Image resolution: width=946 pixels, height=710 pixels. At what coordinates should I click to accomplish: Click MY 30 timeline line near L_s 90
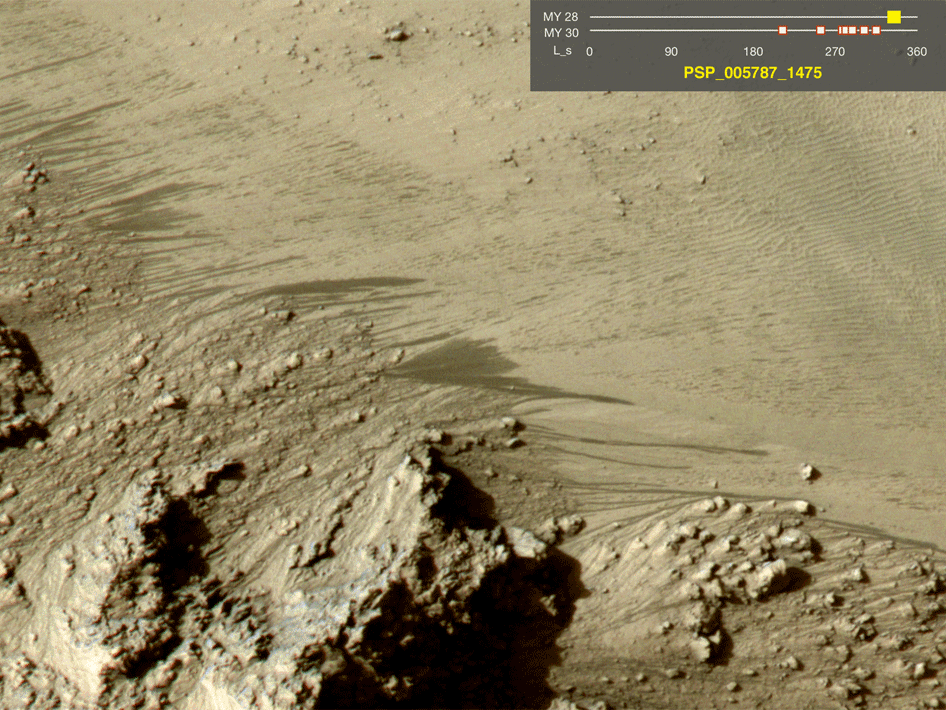671,31
